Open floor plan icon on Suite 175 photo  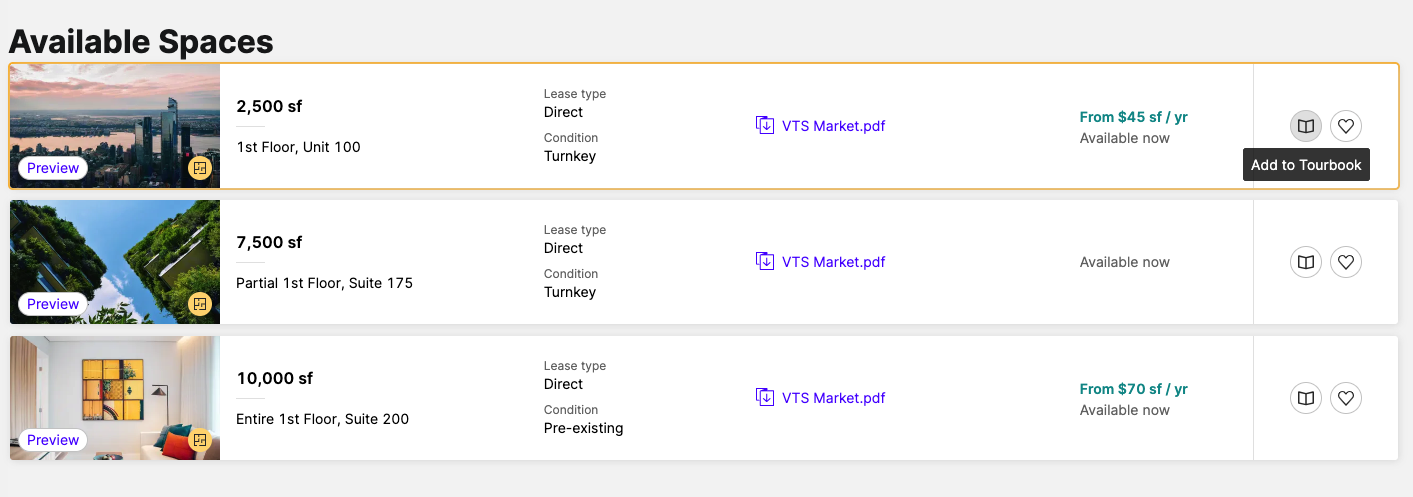click(x=200, y=304)
